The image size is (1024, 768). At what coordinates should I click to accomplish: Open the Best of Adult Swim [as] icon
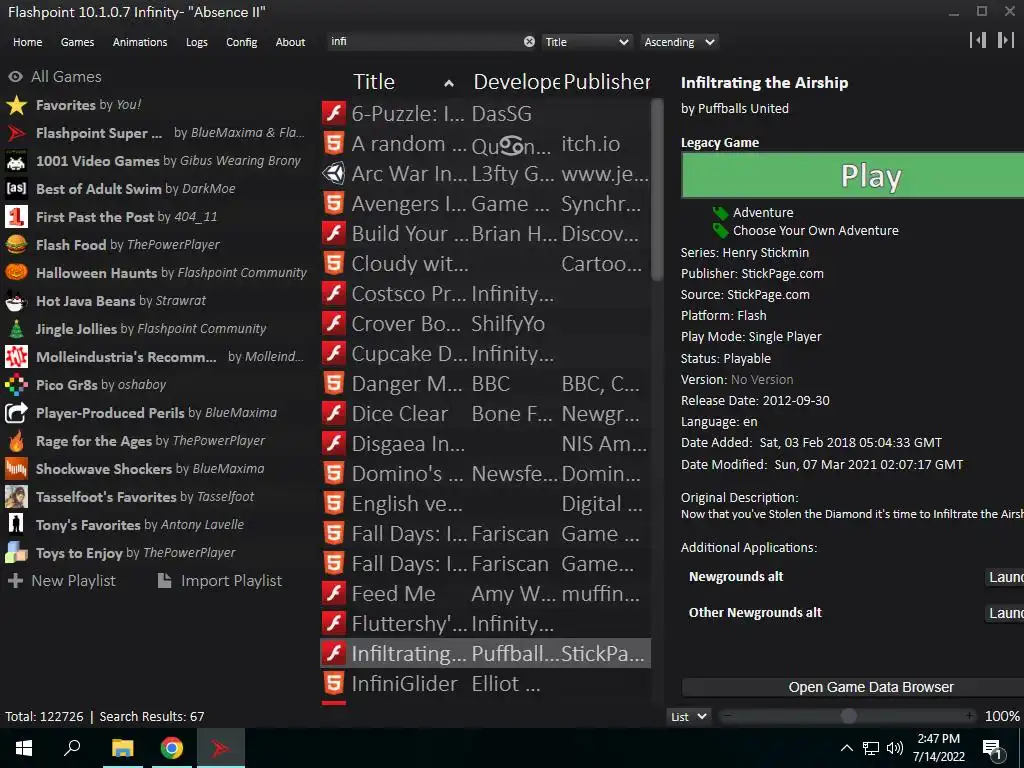click(16, 189)
